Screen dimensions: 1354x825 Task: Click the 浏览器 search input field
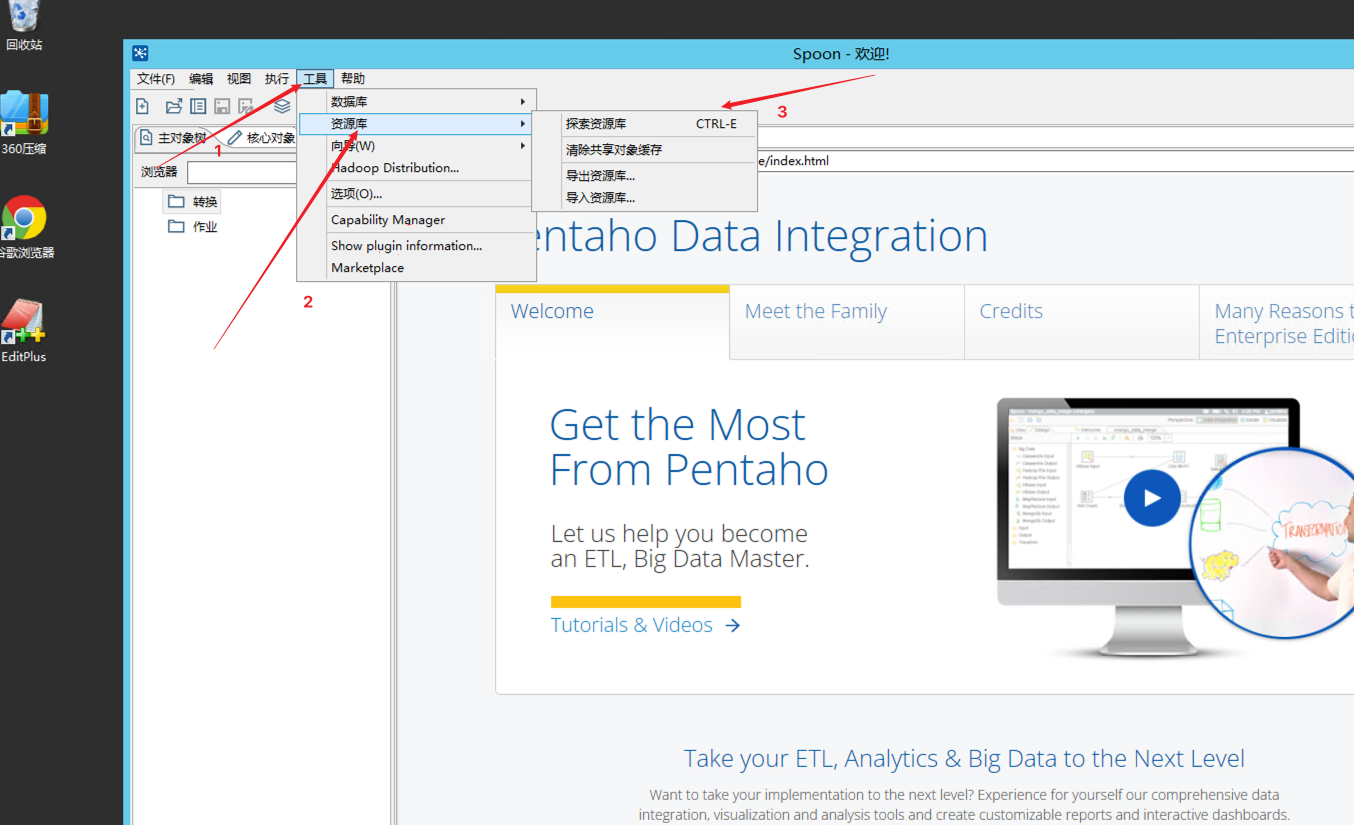(x=242, y=172)
